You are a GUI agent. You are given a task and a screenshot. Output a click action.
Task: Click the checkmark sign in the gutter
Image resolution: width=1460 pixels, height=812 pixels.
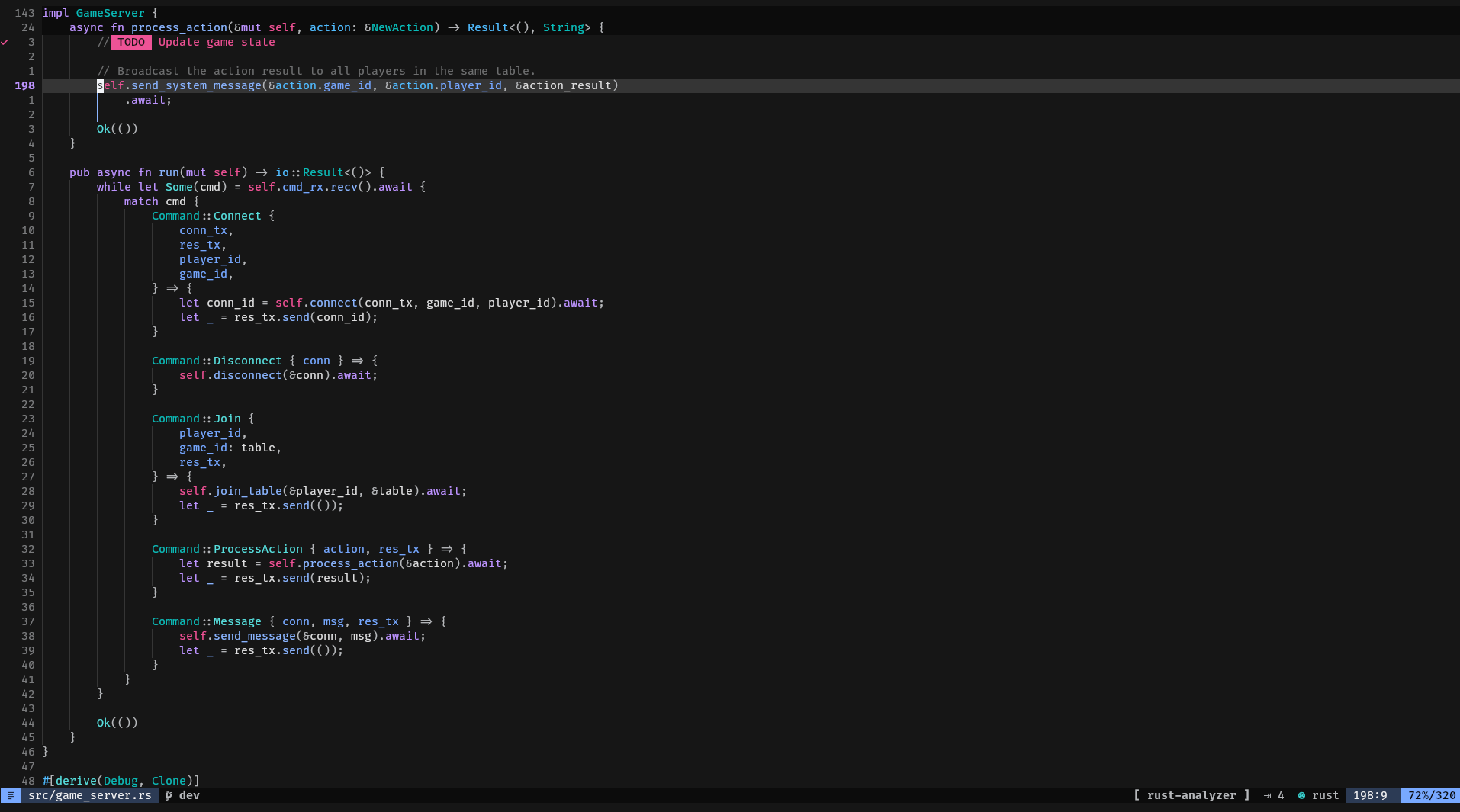point(5,42)
